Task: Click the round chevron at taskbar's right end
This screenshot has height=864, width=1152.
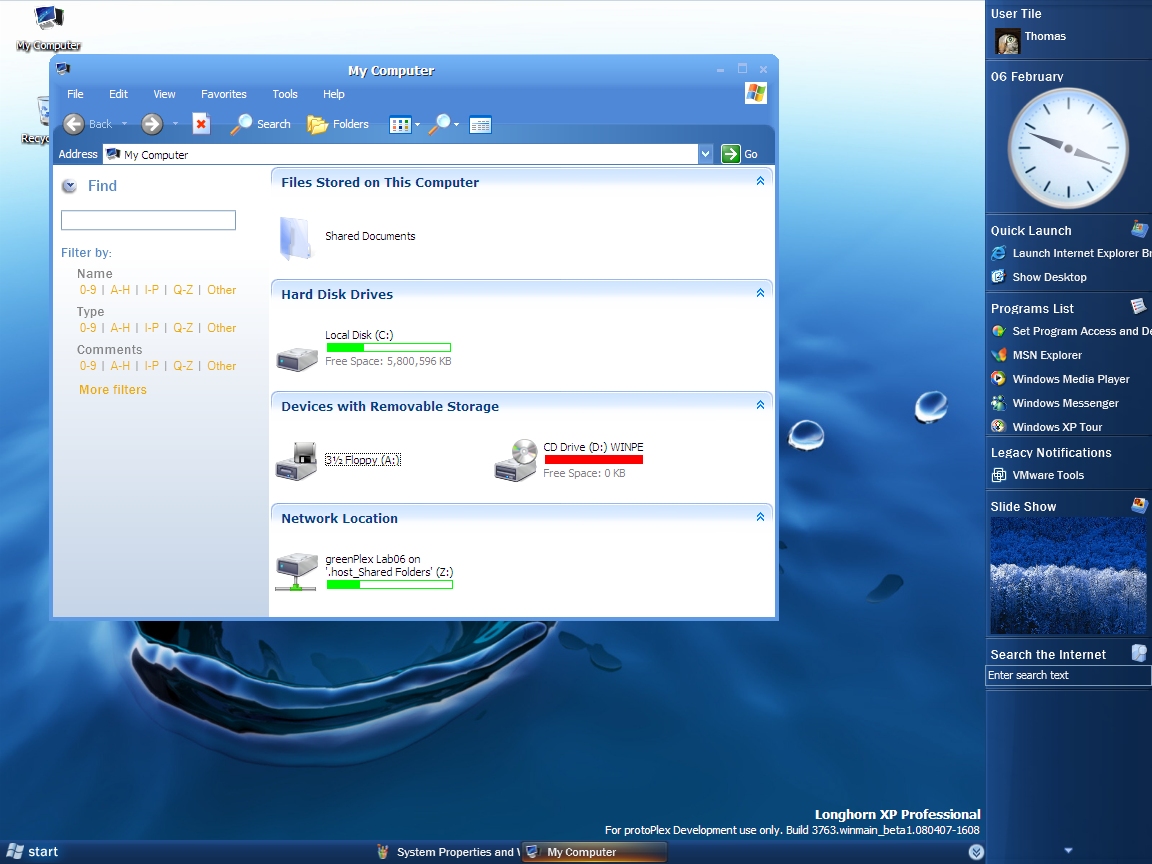Action: coord(976,852)
